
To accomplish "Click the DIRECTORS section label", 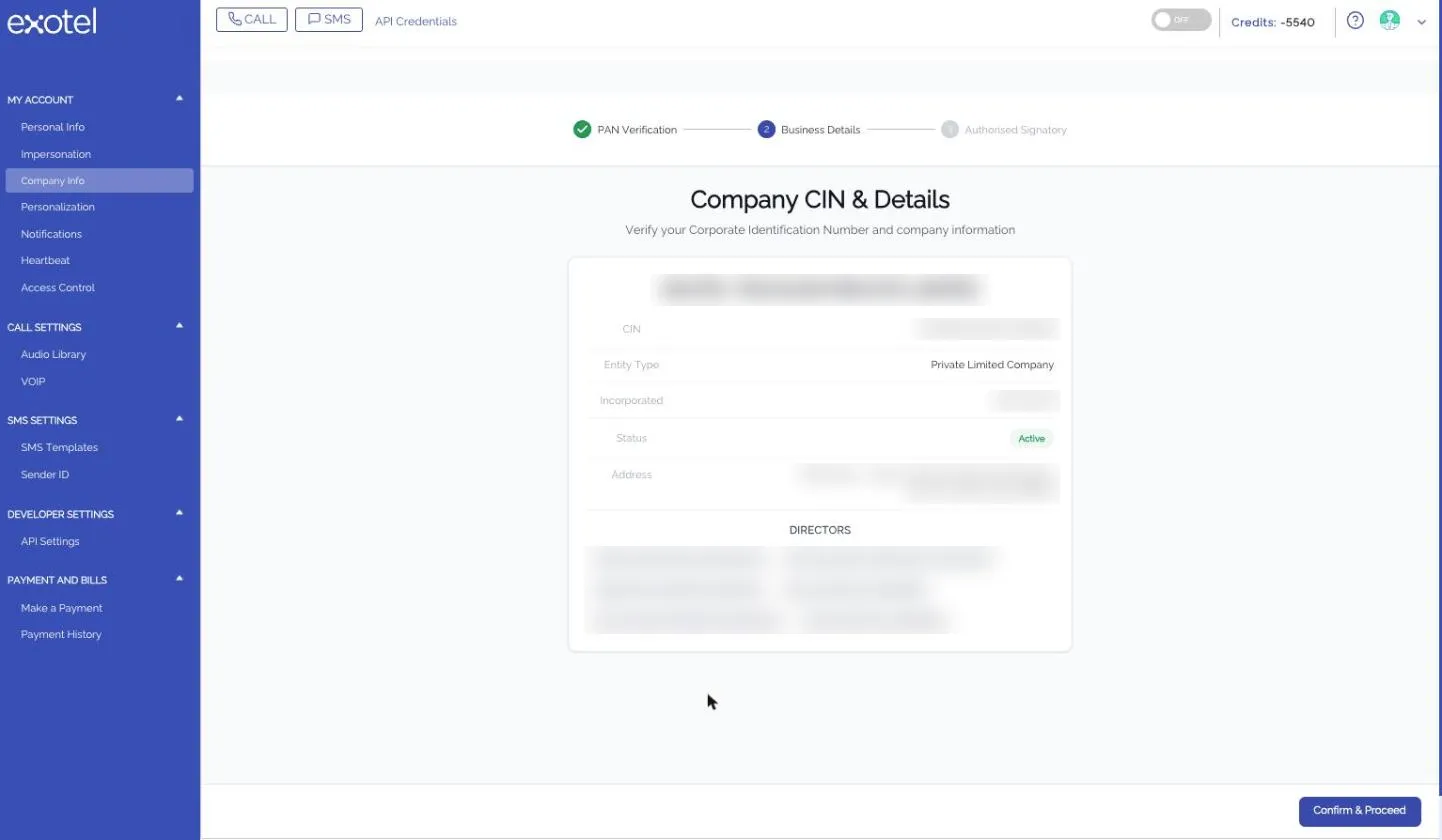I will click(820, 530).
